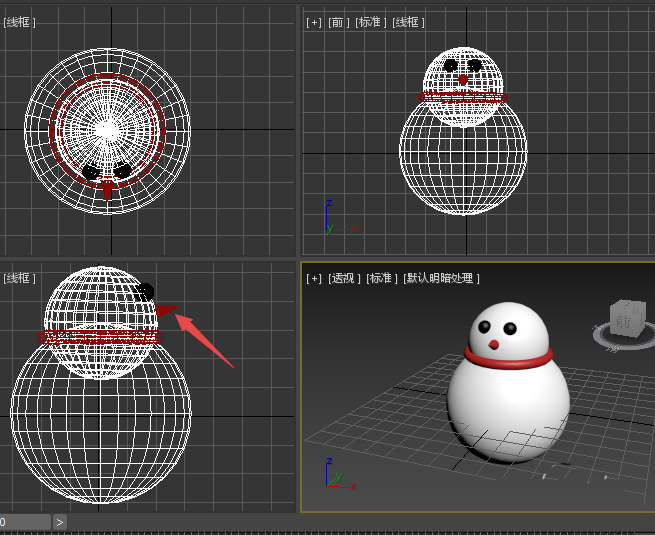Click [标准] label in the perspective viewport
Image resolution: width=655 pixels, height=535 pixels.
tap(381, 278)
